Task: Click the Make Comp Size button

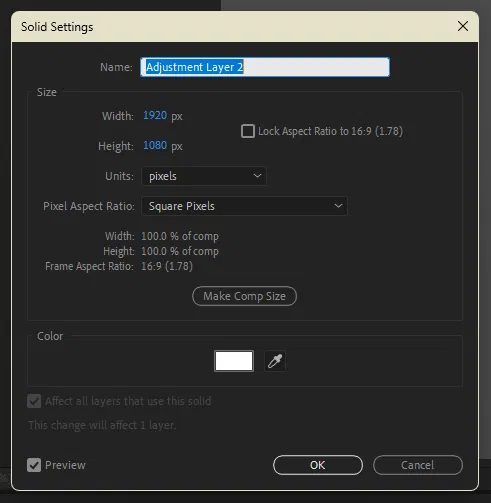Action: (244, 296)
